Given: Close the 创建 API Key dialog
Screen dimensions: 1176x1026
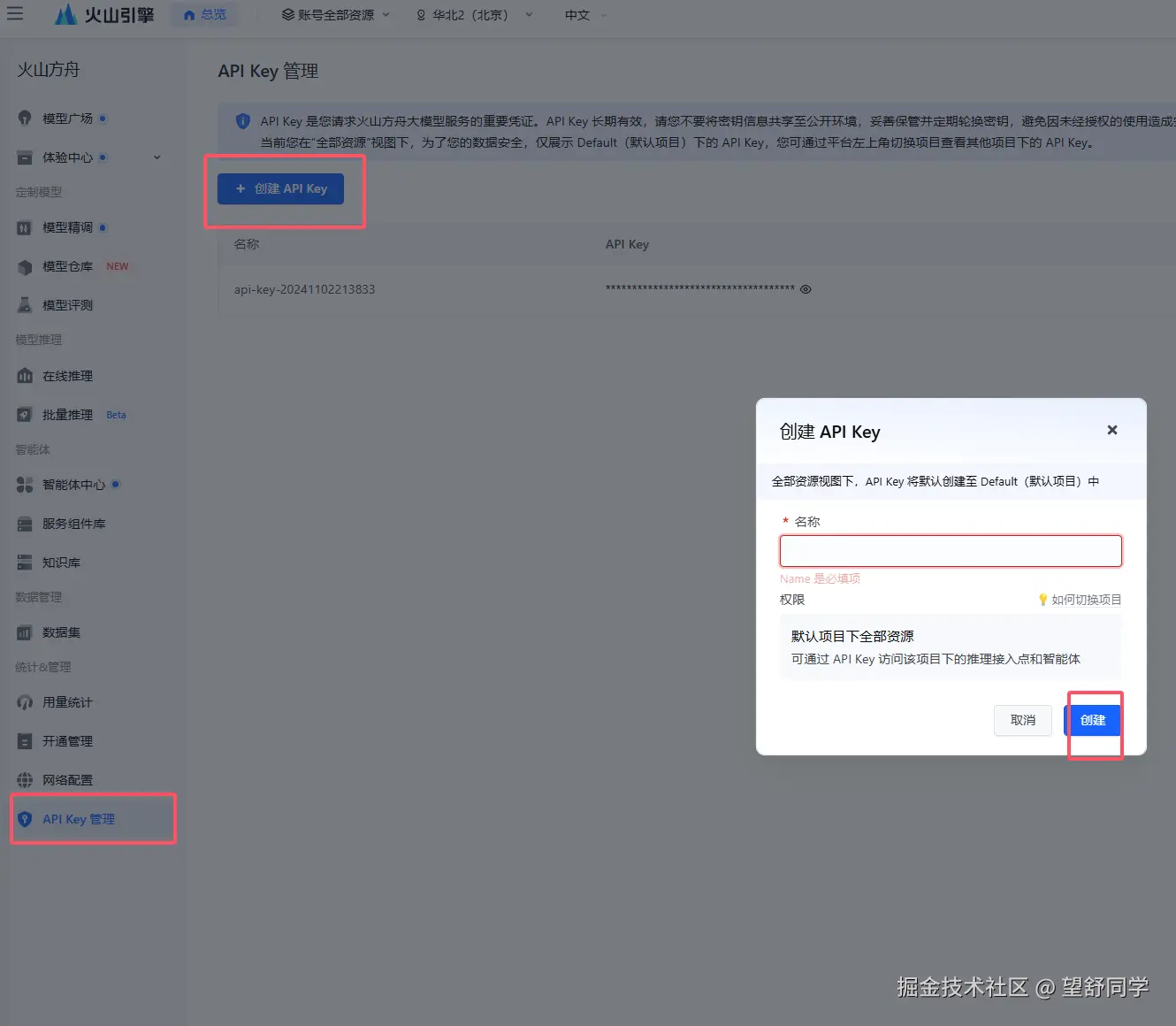Looking at the screenshot, I should pyautogui.click(x=1112, y=430).
